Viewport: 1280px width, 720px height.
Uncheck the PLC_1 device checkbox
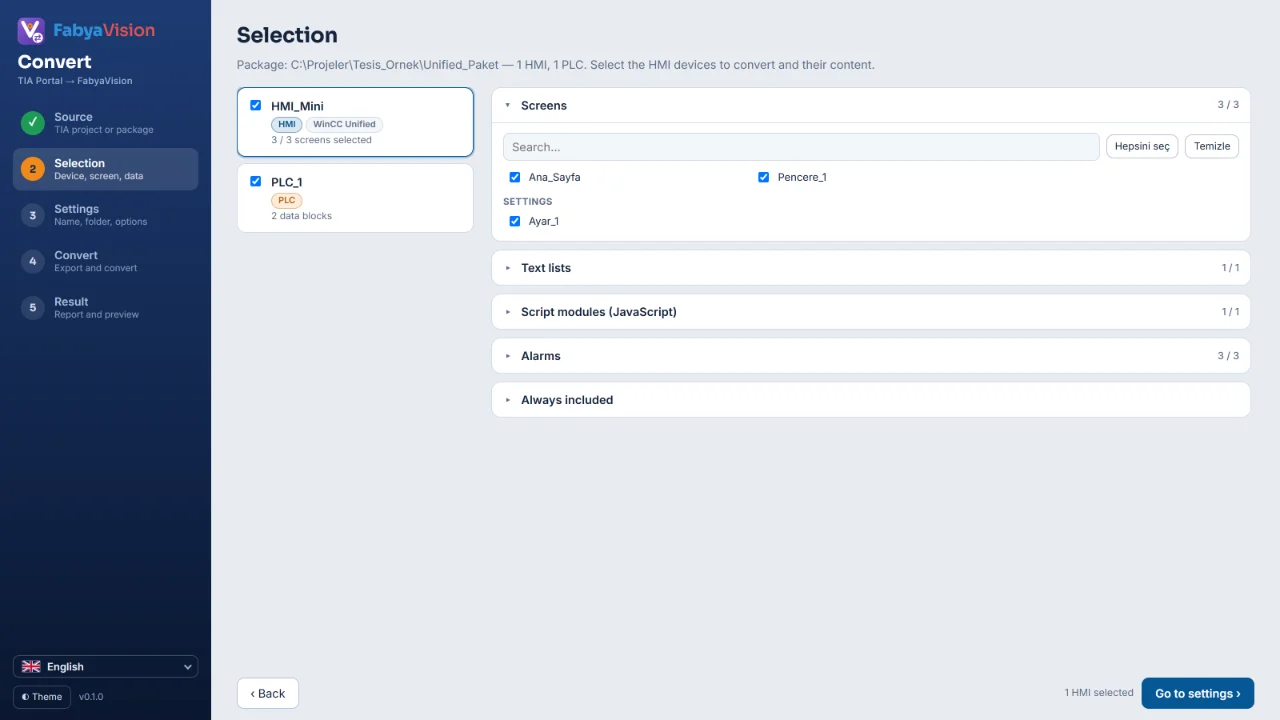click(256, 181)
